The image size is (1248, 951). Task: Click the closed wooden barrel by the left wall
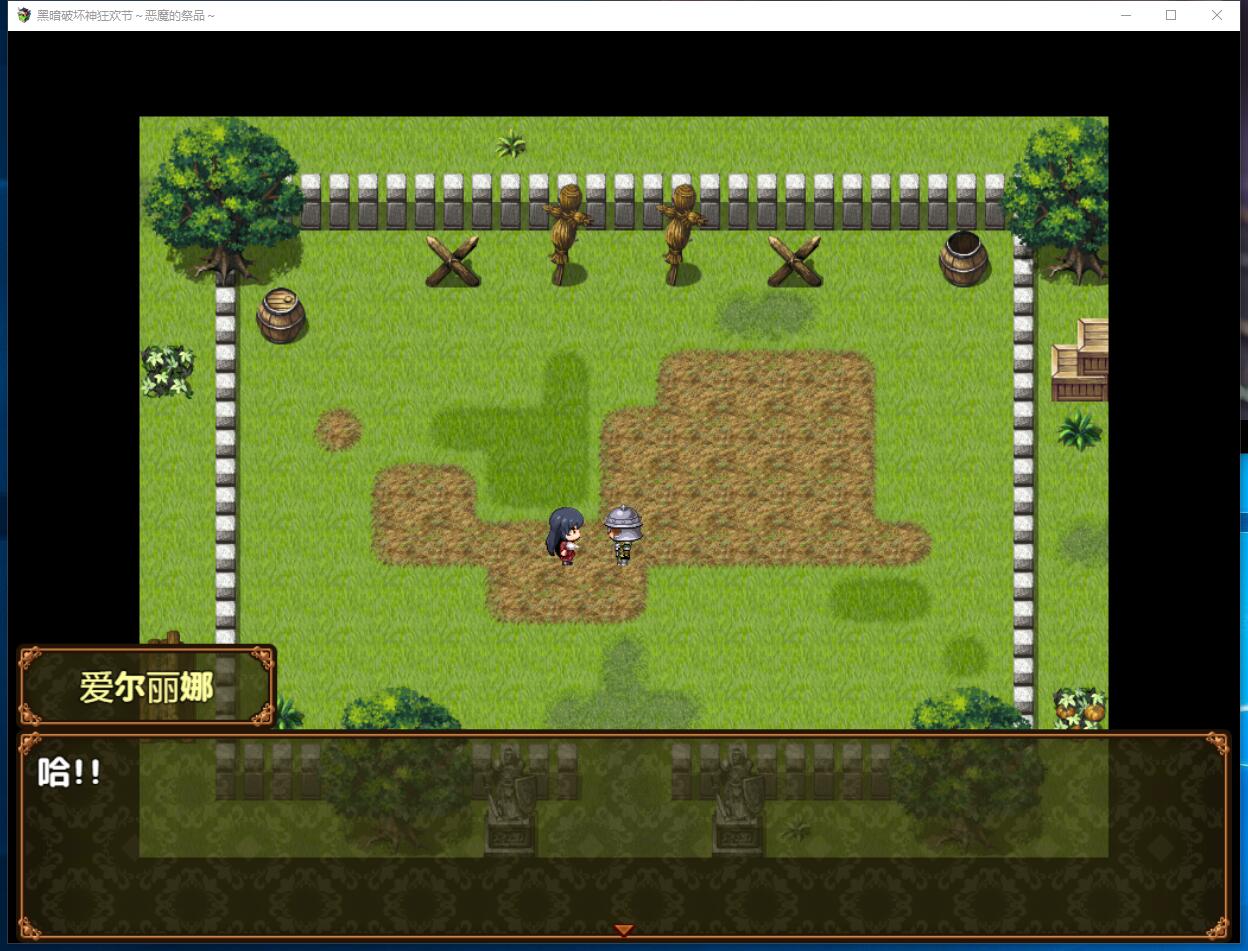click(x=281, y=316)
